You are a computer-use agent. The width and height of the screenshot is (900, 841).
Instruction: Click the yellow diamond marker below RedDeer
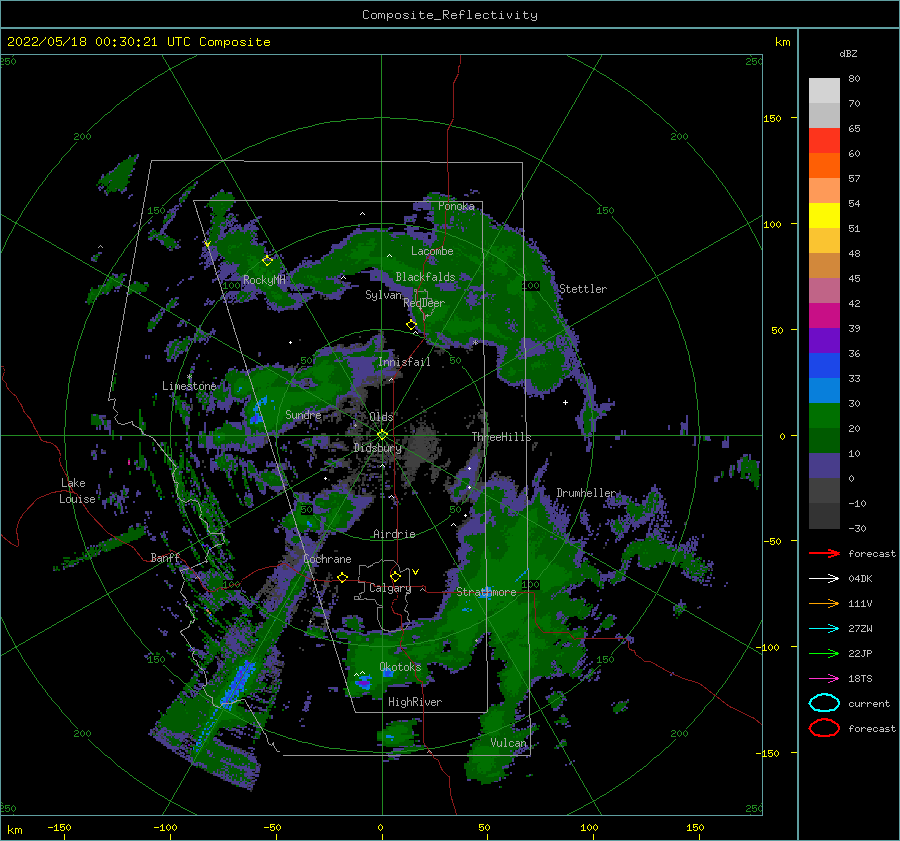[411, 325]
